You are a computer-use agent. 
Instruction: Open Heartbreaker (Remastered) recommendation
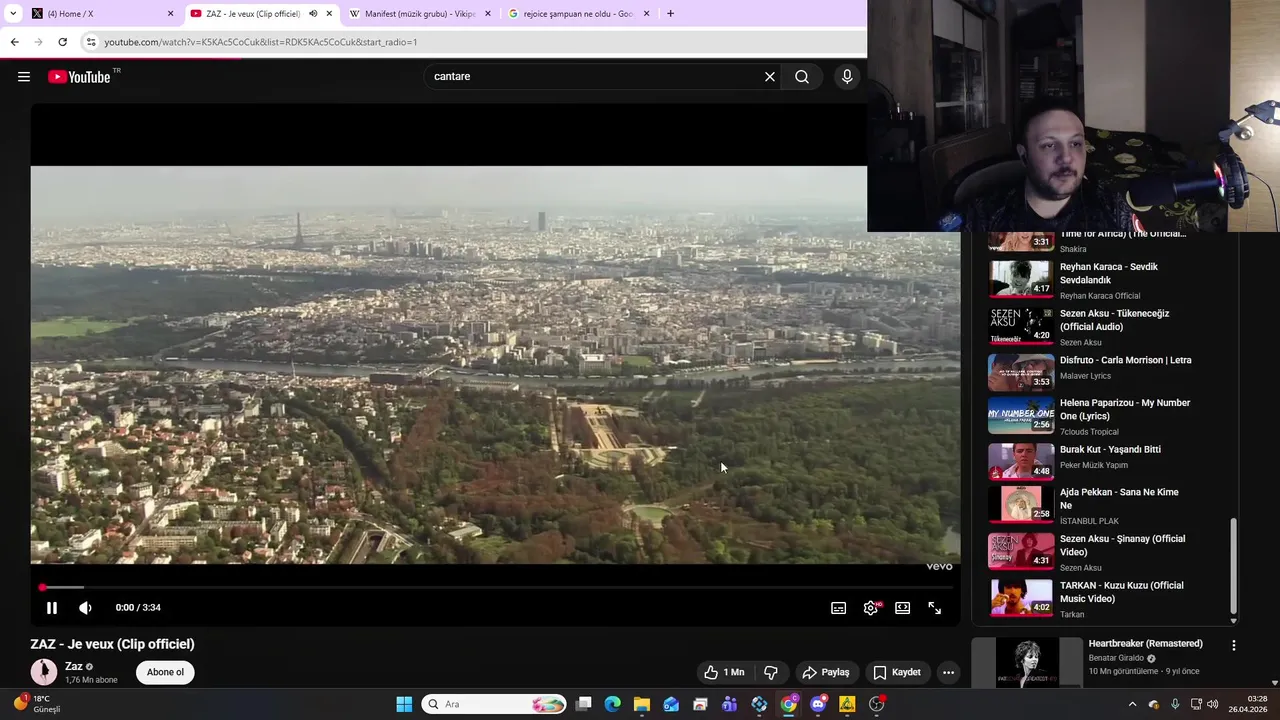tap(1145, 644)
